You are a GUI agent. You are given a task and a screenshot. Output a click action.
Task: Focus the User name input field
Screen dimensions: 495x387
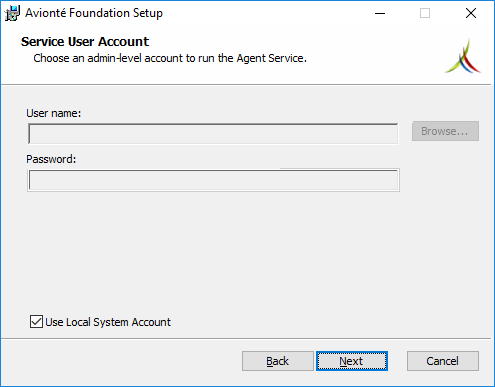coord(213,134)
